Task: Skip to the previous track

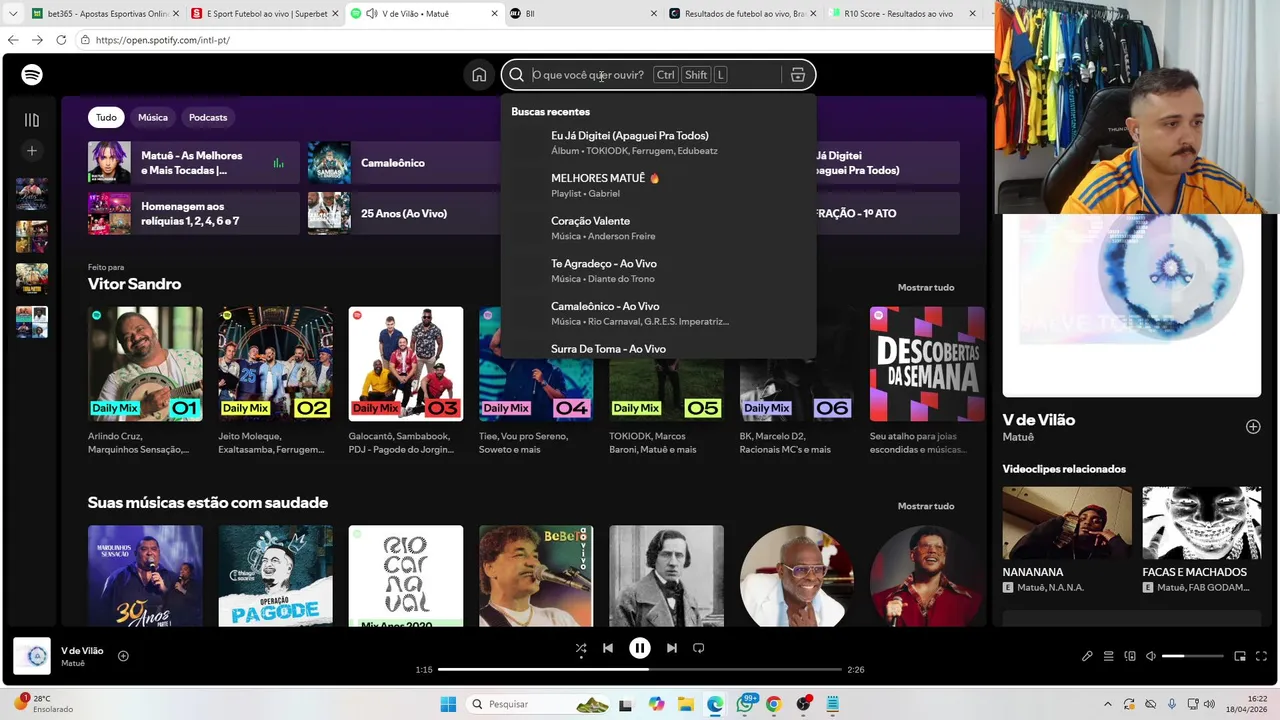Action: 607,648
